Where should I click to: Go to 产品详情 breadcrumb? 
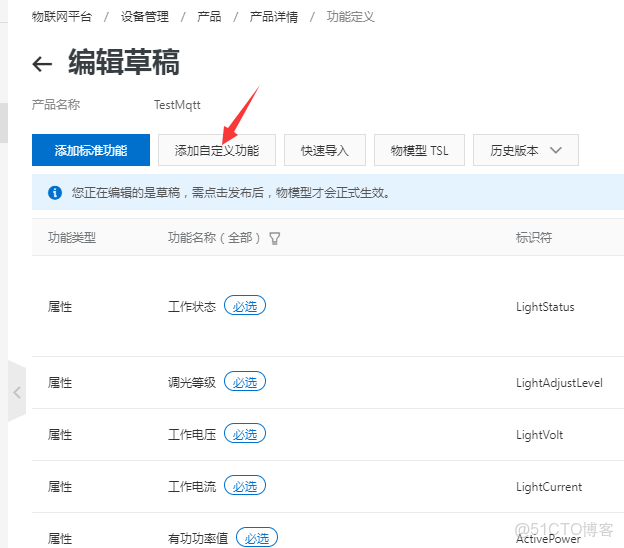274,17
